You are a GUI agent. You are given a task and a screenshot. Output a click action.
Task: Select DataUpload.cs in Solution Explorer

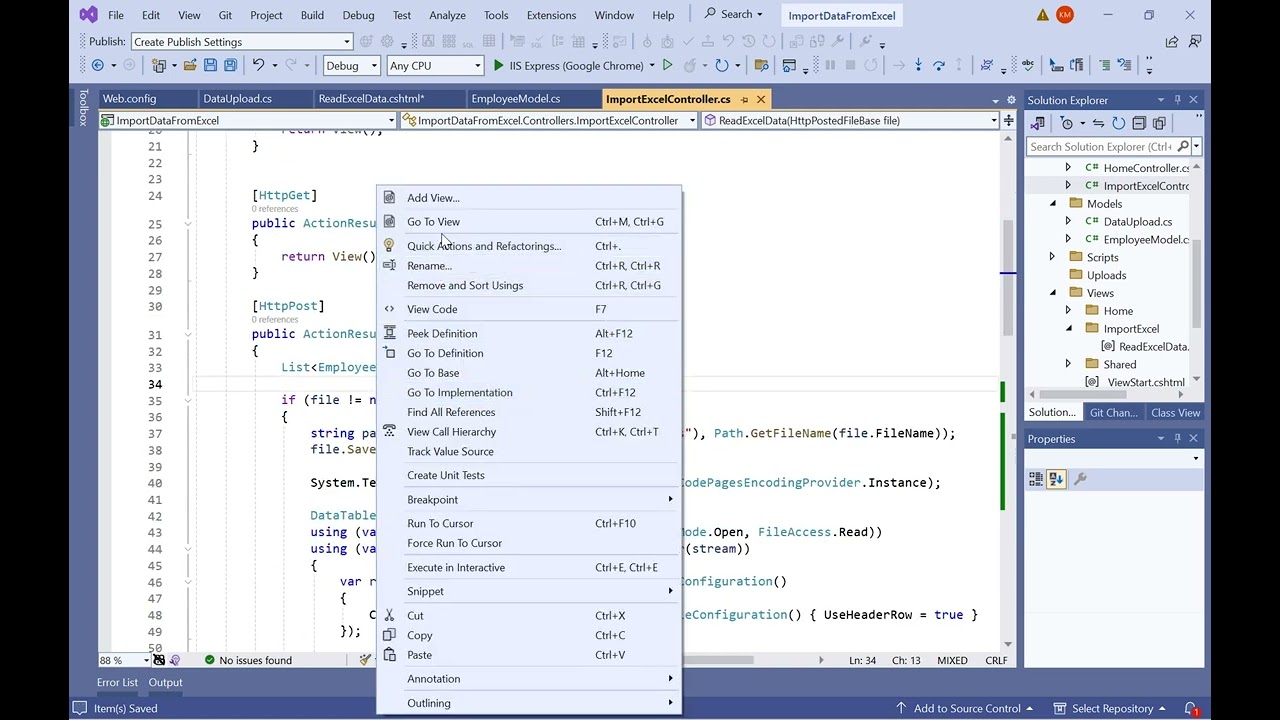point(1138,222)
